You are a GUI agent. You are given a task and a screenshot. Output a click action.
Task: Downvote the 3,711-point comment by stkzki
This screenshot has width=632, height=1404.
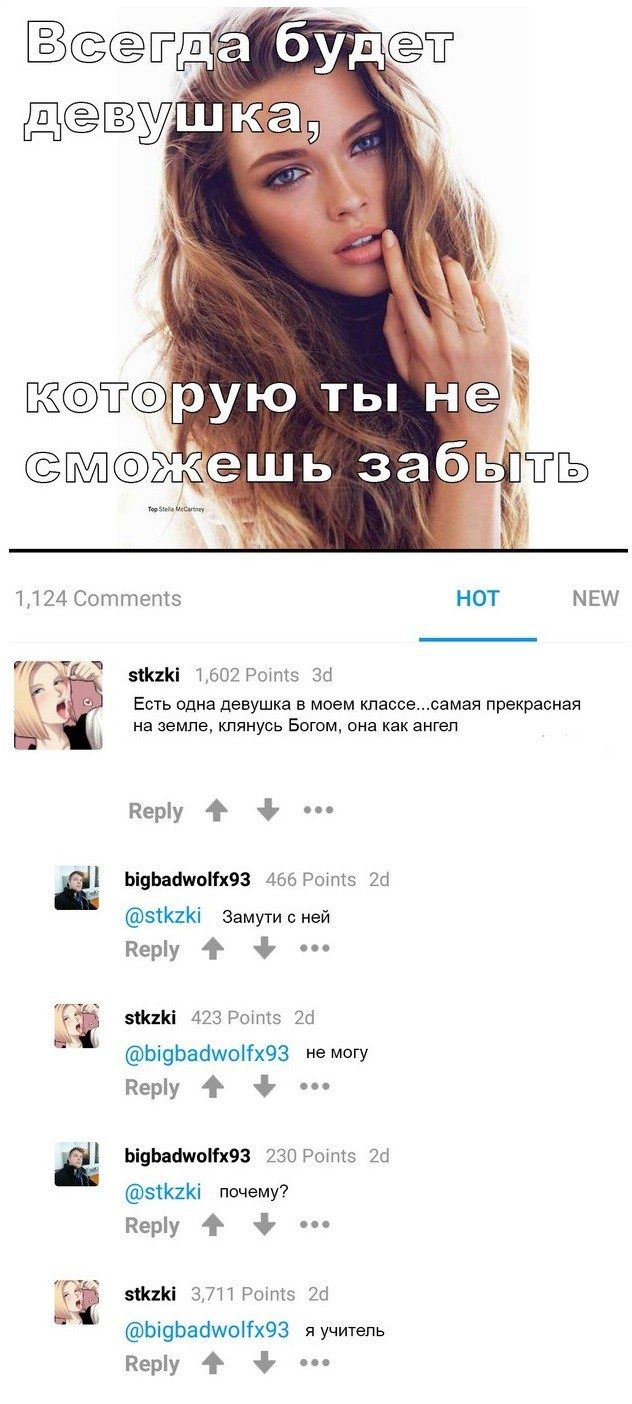pos(263,1363)
